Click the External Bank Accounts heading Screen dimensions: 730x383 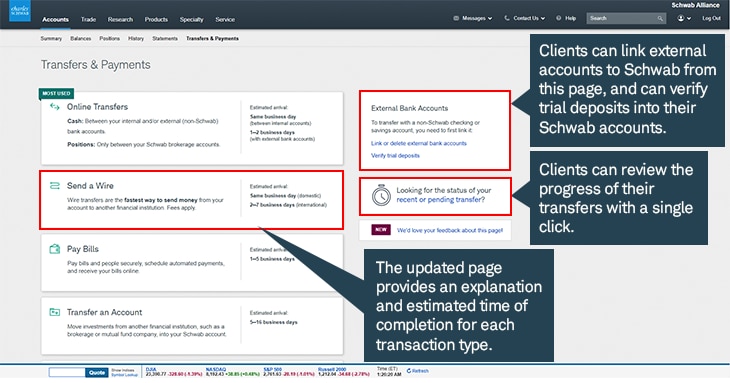pyautogui.click(x=410, y=108)
